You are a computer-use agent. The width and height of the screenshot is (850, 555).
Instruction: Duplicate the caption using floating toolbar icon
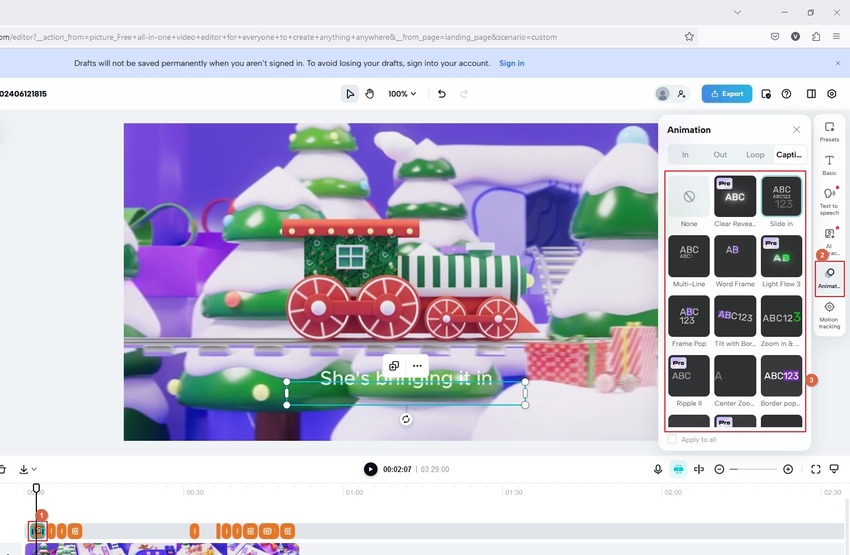pos(394,366)
